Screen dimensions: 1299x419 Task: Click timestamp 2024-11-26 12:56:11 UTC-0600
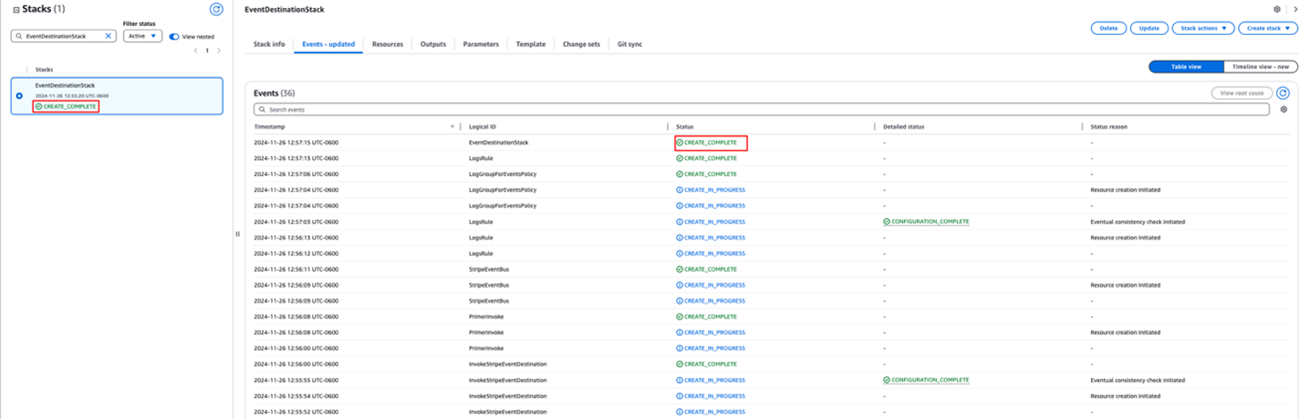(296, 269)
